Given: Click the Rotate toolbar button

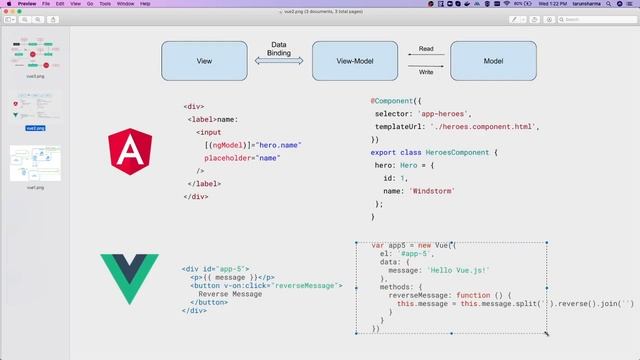Looking at the screenshot, I should (534, 20).
